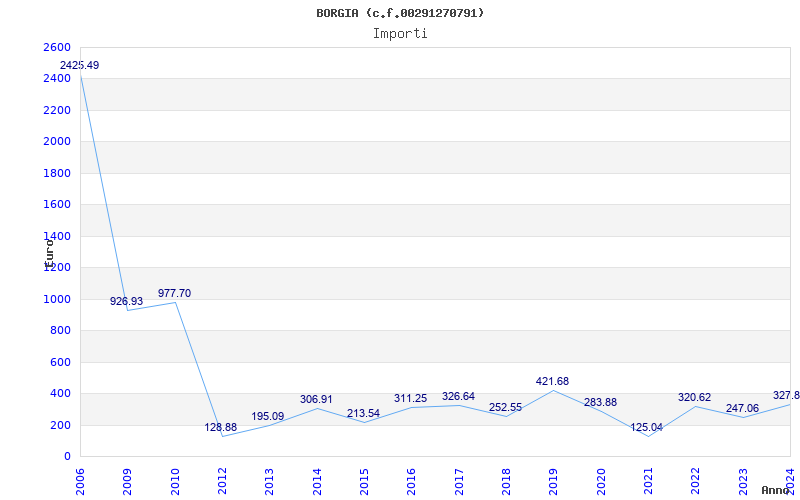Select the 926.93 data label

(x=127, y=301)
